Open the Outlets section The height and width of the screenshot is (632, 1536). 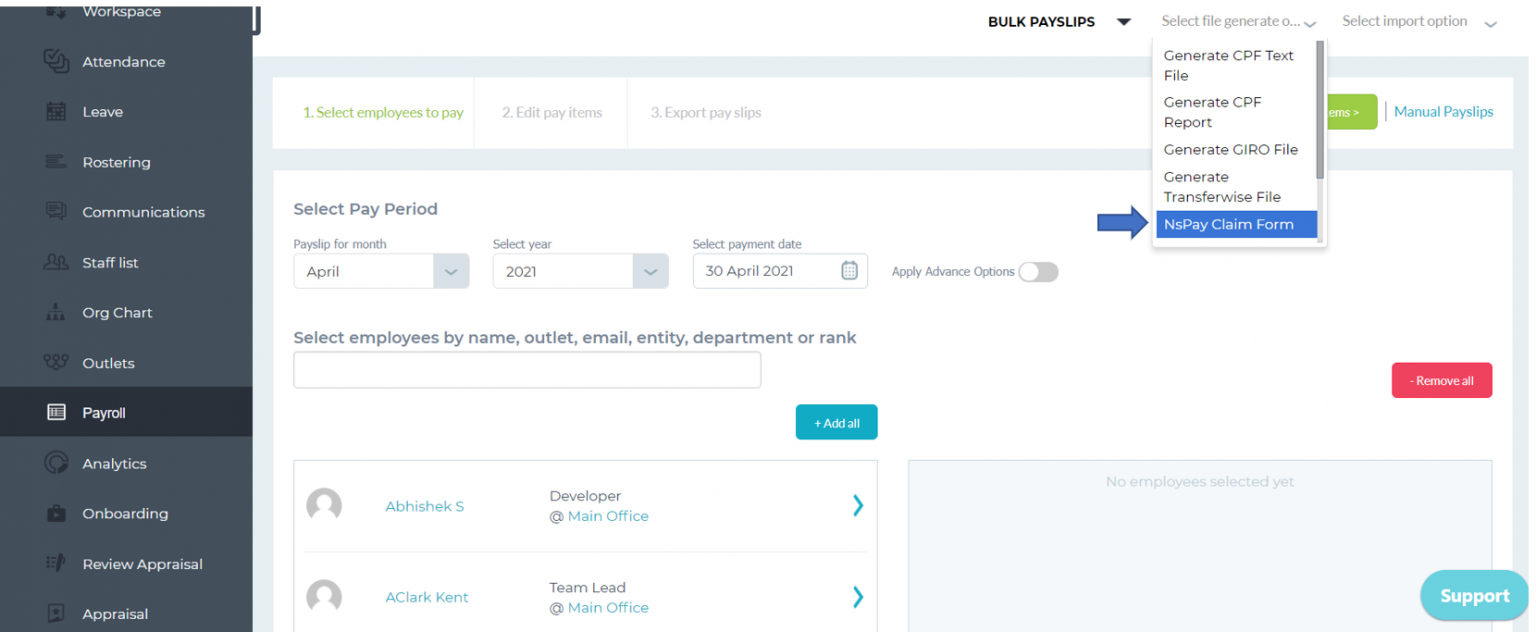tap(108, 363)
